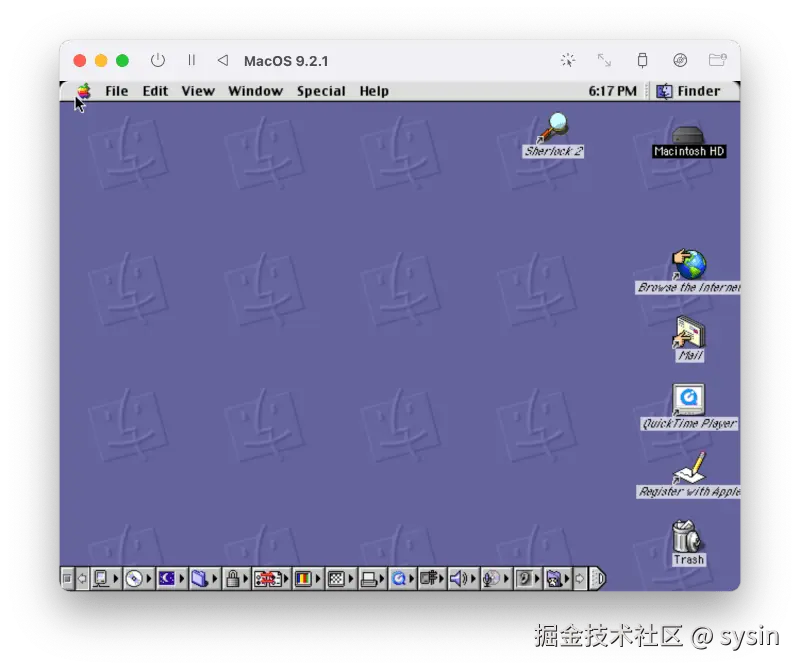Viewport: 800px width, 670px height.
Task: Expand the Web Sharing module arrow
Action: [567, 579]
